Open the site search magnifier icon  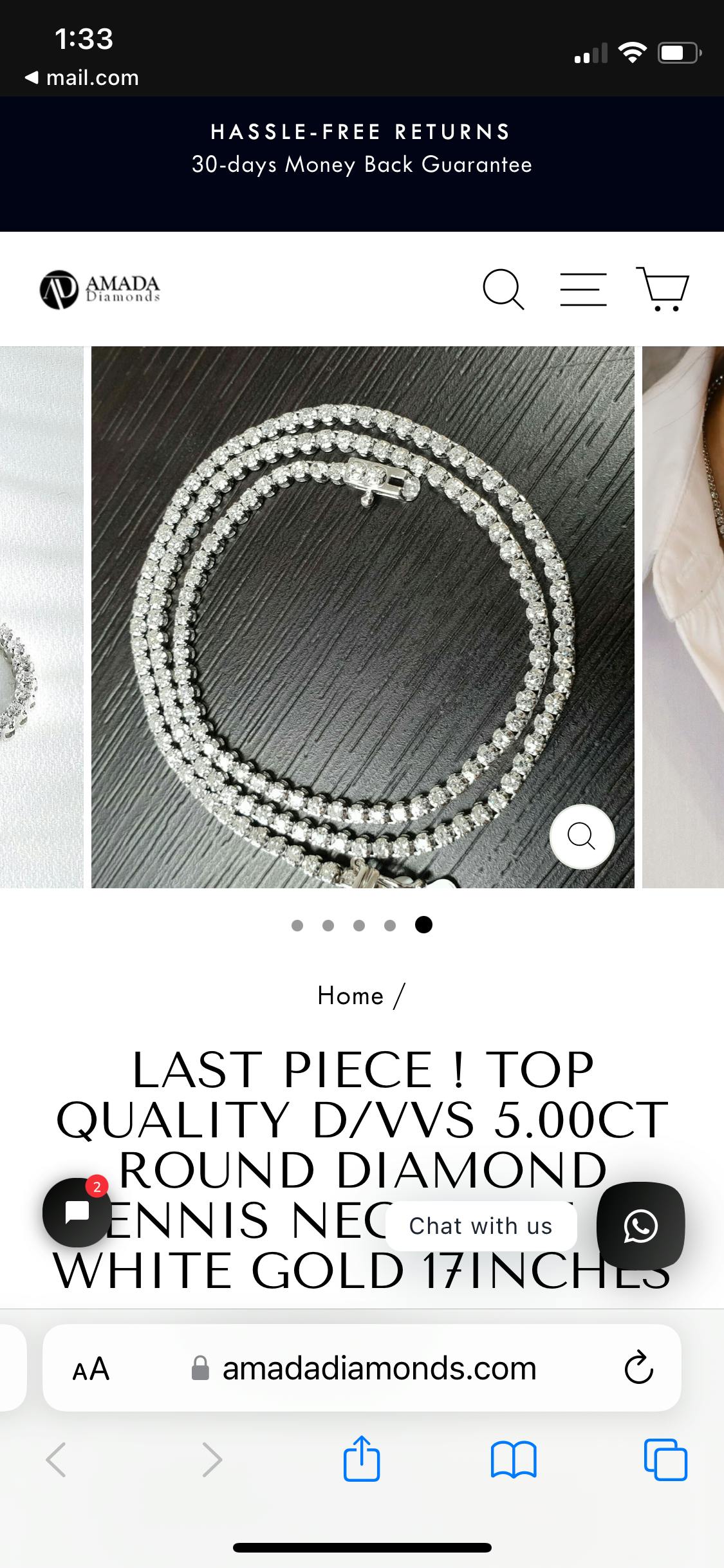tap(503, 290)
